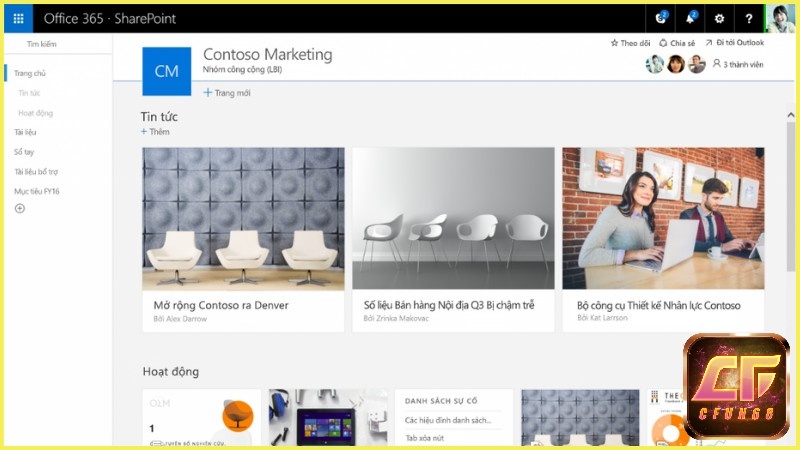Viewport: 800px width, 450px height.
Task: Open the Danh sách sự cố card
Action: point(454,417)
